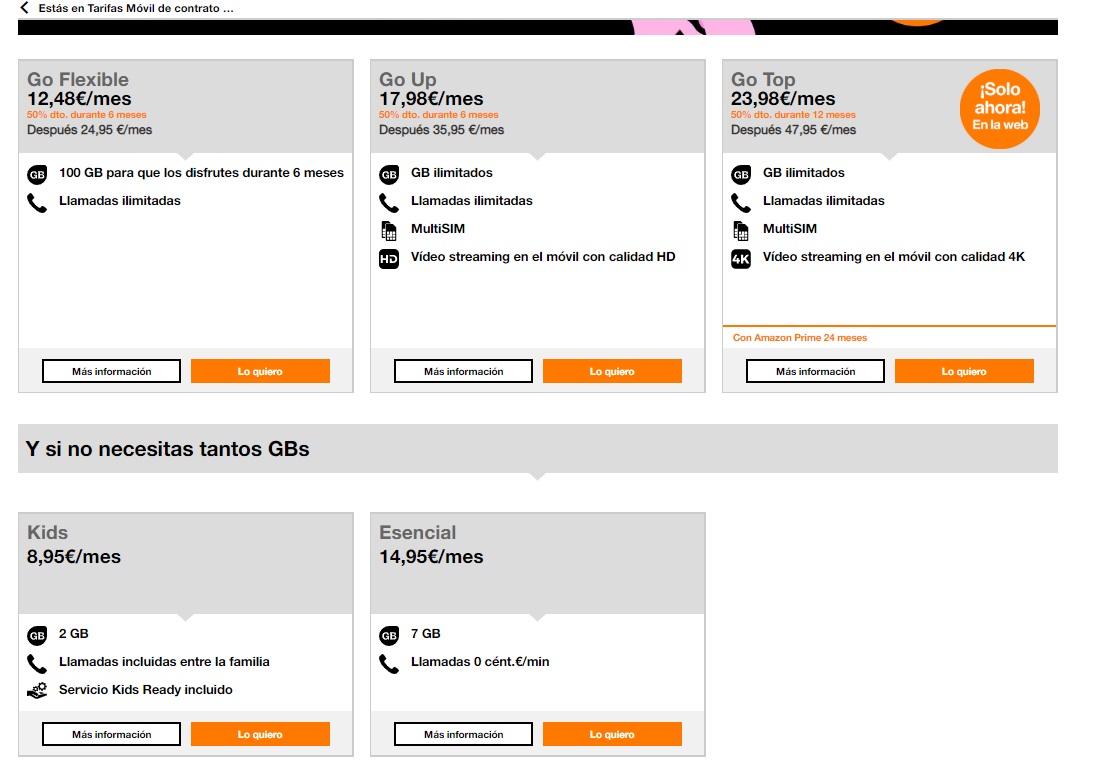Click the GB icon in Kids card
Viewport: 1108px width, 781px height.
[x=37, y=635]
